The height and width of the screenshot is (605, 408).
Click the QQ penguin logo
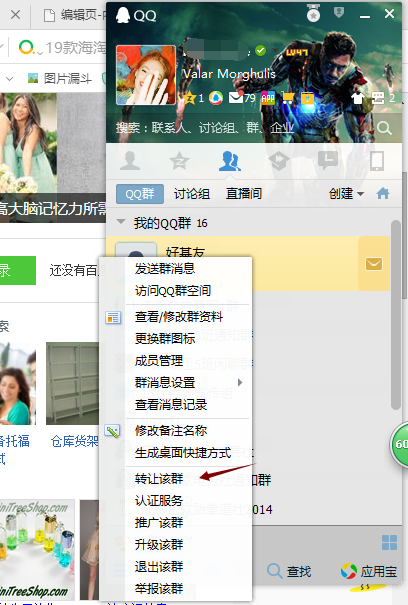tap(123, 15)
